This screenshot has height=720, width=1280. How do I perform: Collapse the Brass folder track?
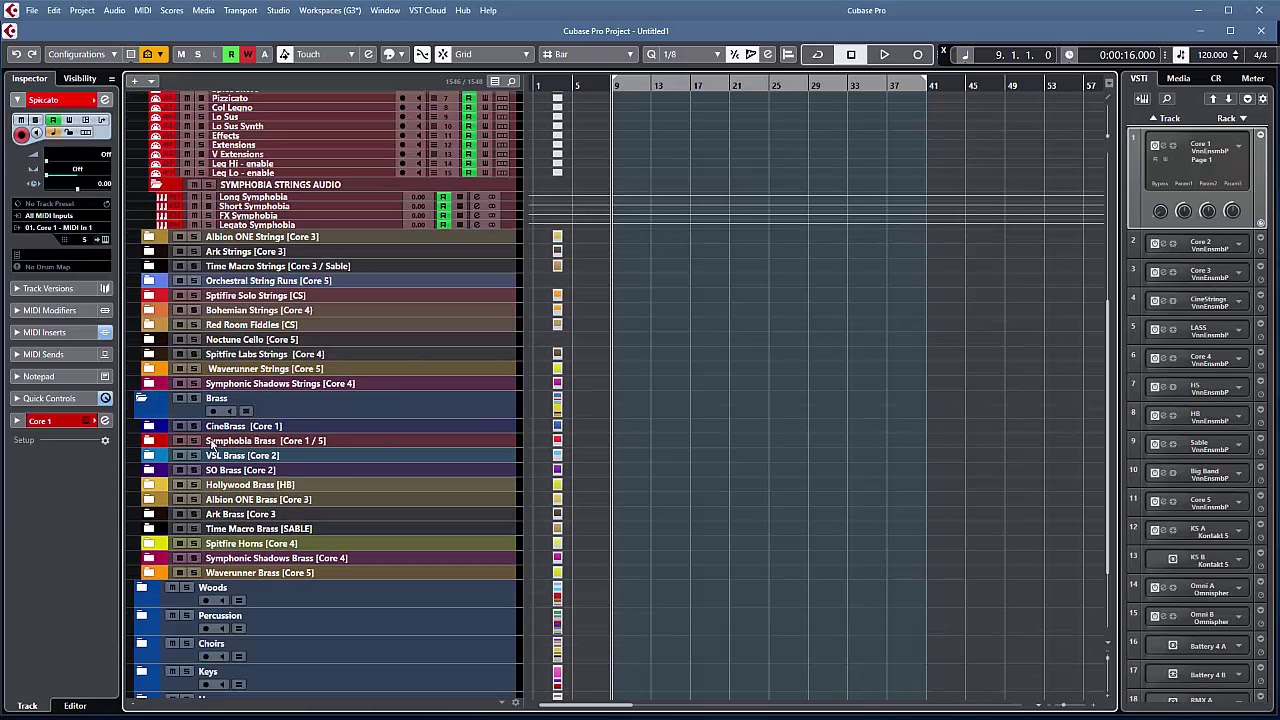point(141,398)
